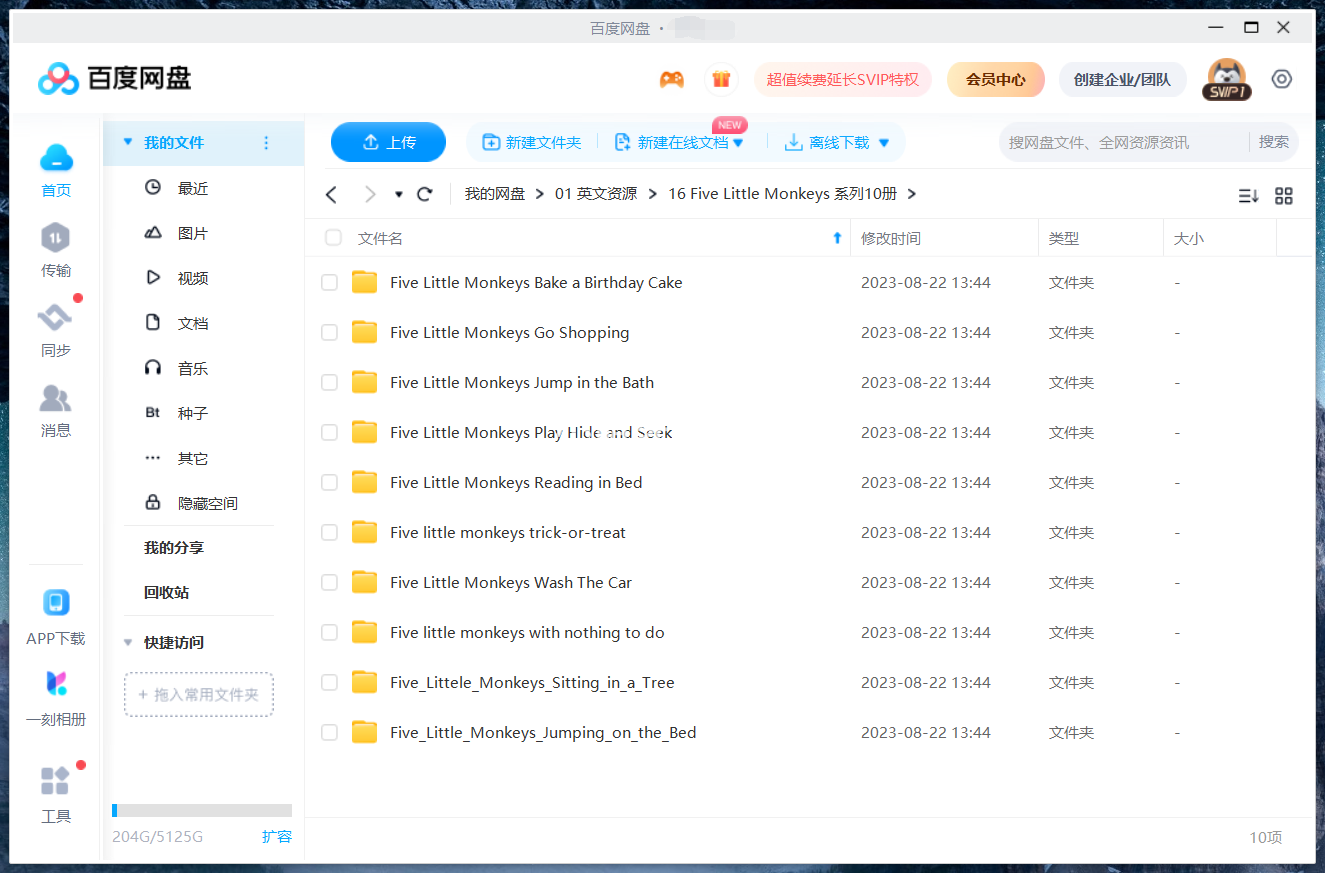This screenshot has height=873, width=1325.
Task: Click the 扩容 storage expansion link
Action: tap(277, 836)
